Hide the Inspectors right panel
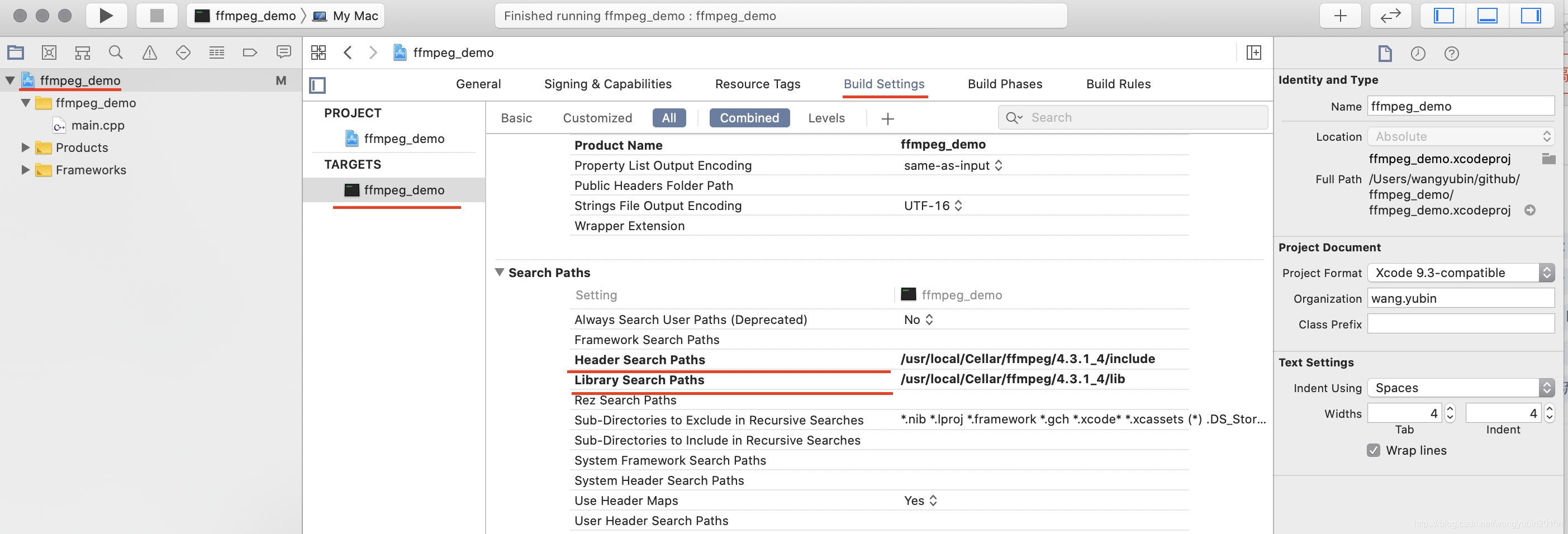The image size is (1568, 534). click(x=1530, y=16)
